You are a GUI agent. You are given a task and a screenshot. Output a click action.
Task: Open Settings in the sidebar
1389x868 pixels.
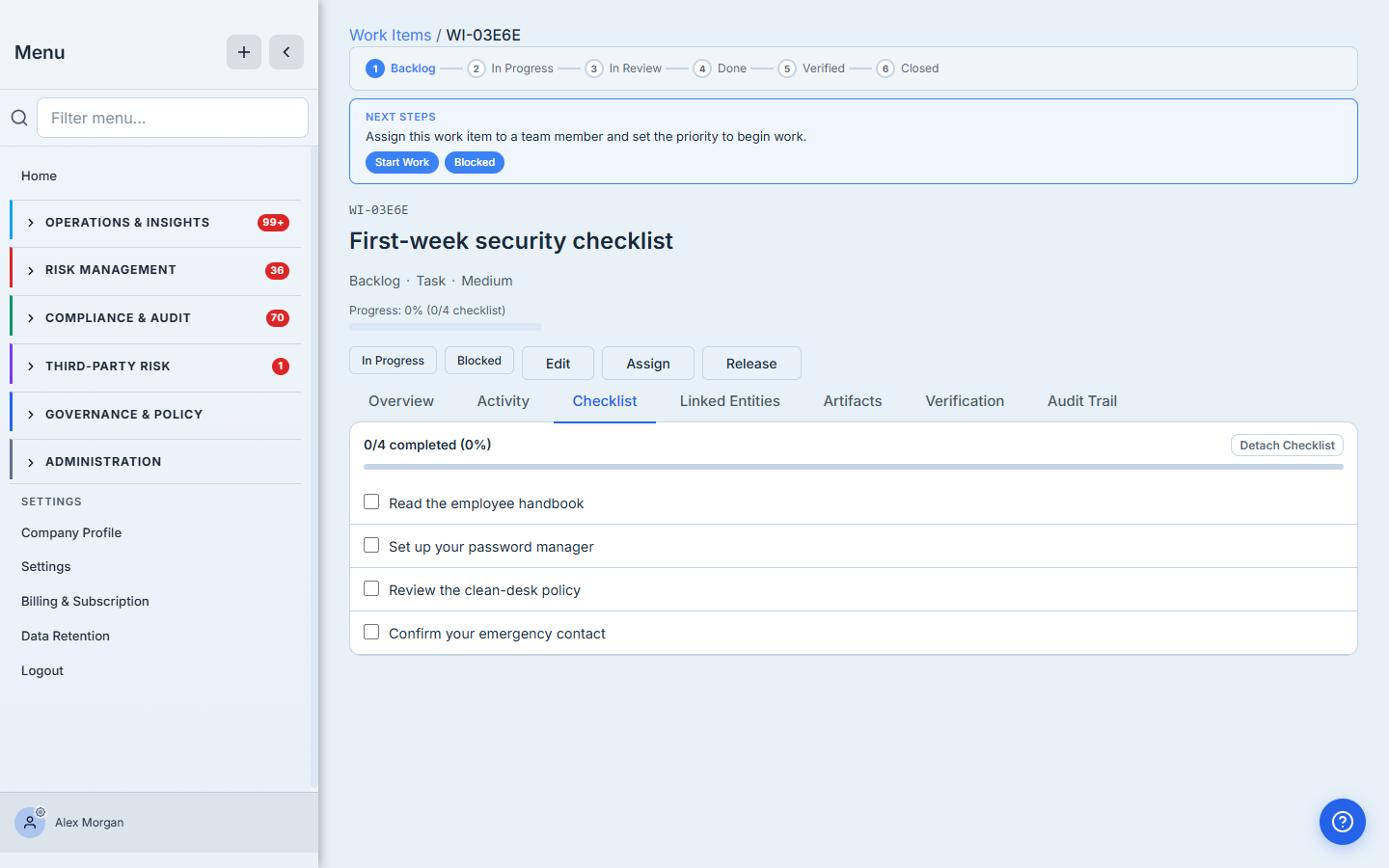(x=46, y=566)
